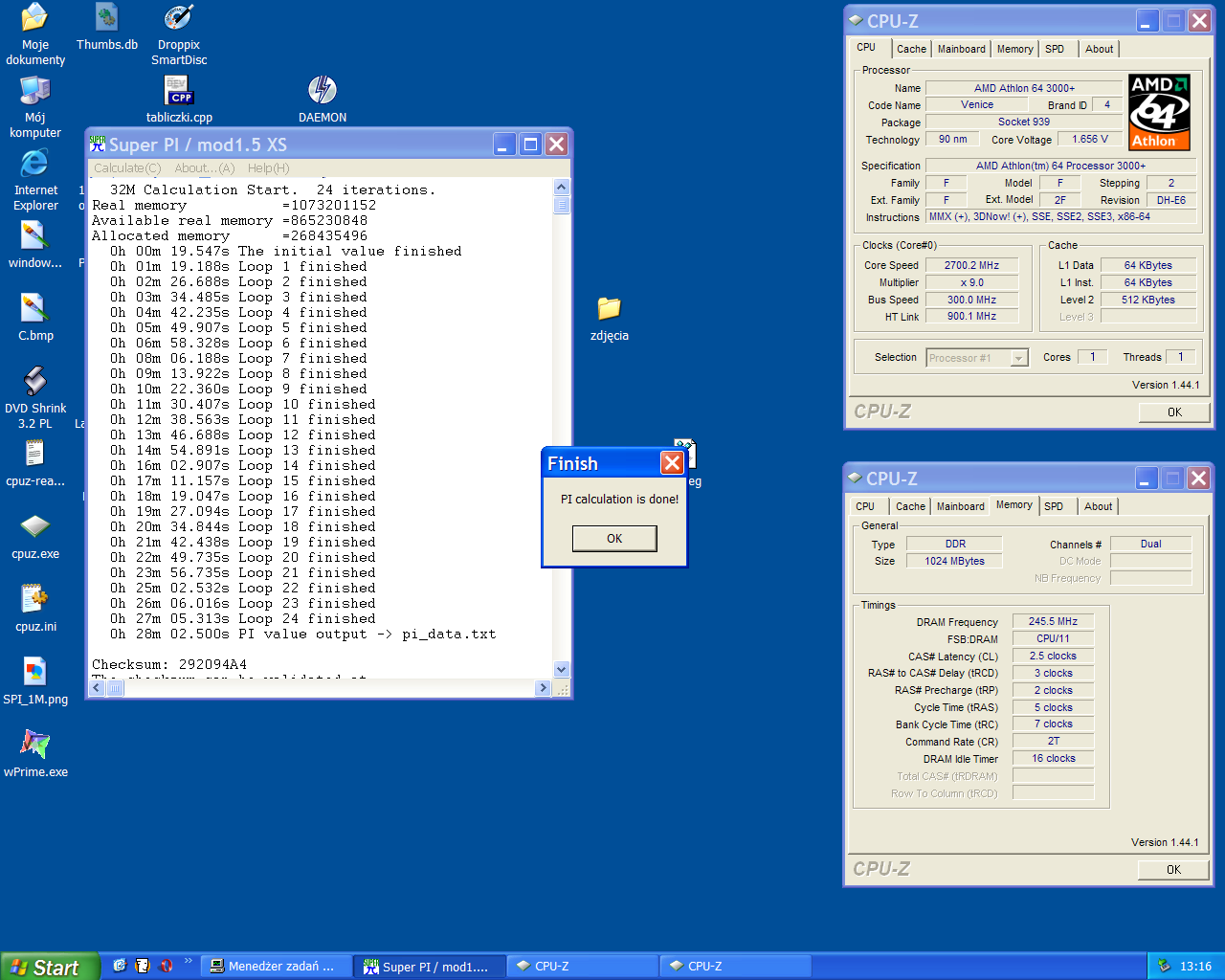Screen dimensions: 1225x980
Task: Click the AMD Athlon 64 logo
Action: point(1159,113)
